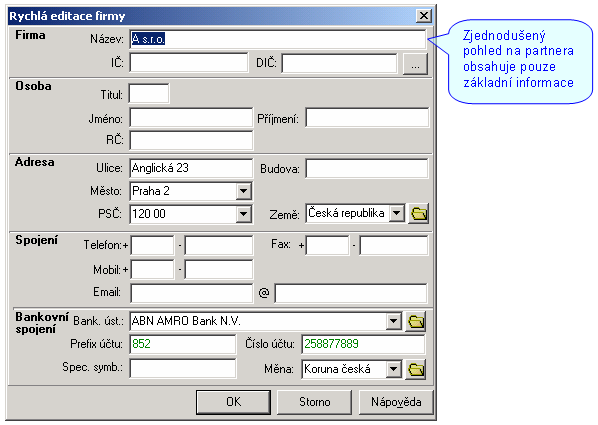Click the ellipsis button beside DIČ
Image resolution: width=598 pixels, height=425 pixels.
coord(415,64)
